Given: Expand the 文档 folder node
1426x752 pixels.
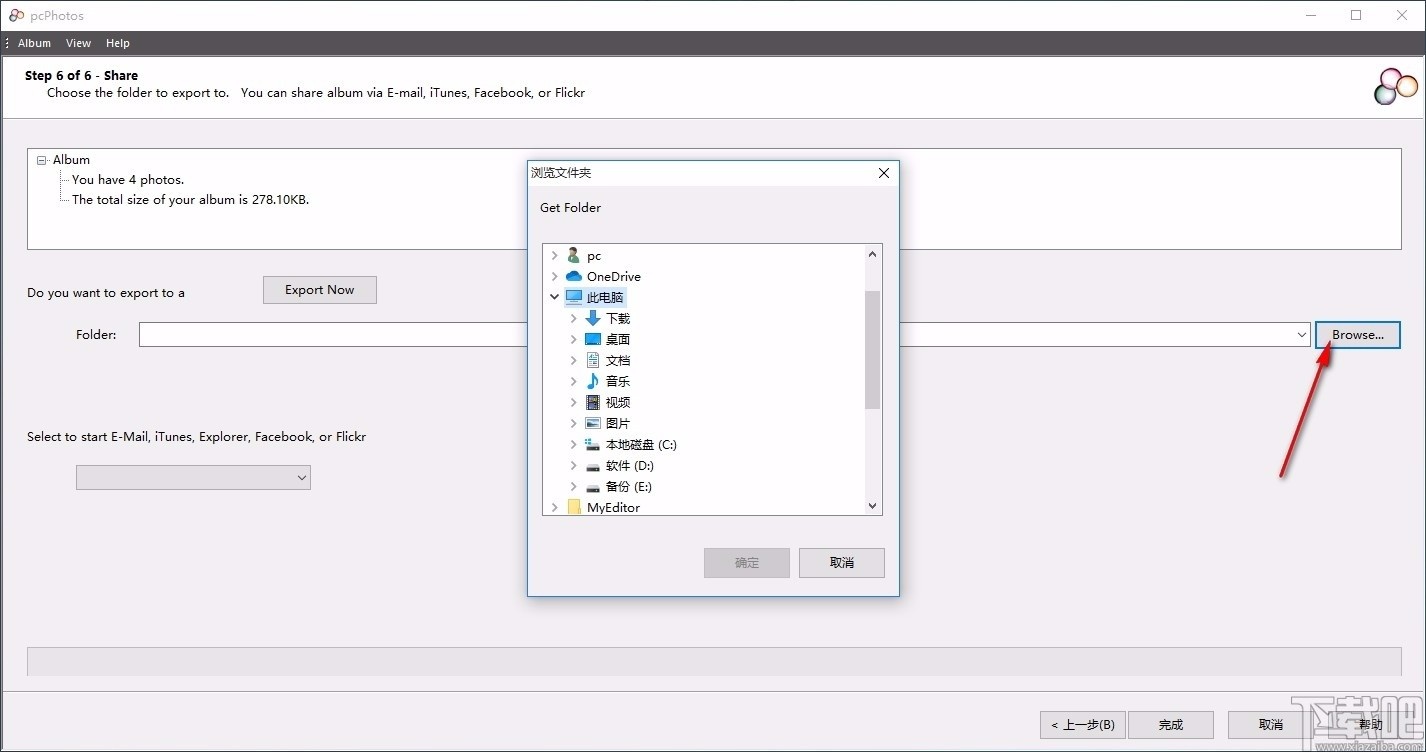Looking at the screenshot, I should (x=574, y=360).
